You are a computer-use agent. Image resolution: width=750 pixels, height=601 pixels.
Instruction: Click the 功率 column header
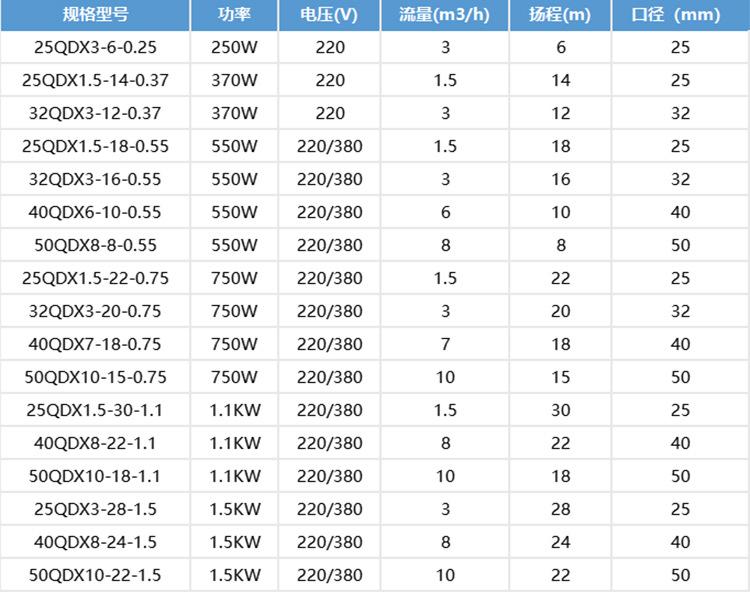[234, 16]
